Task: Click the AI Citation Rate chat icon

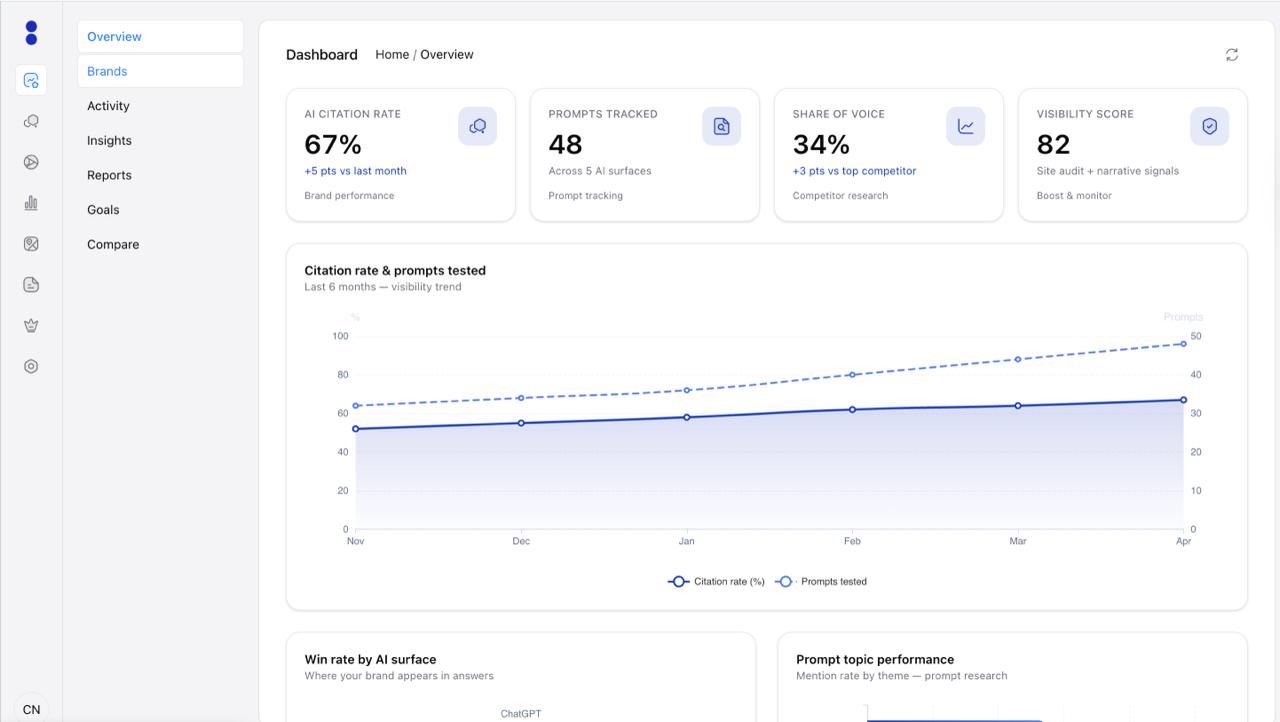Action: coord(477,126)
